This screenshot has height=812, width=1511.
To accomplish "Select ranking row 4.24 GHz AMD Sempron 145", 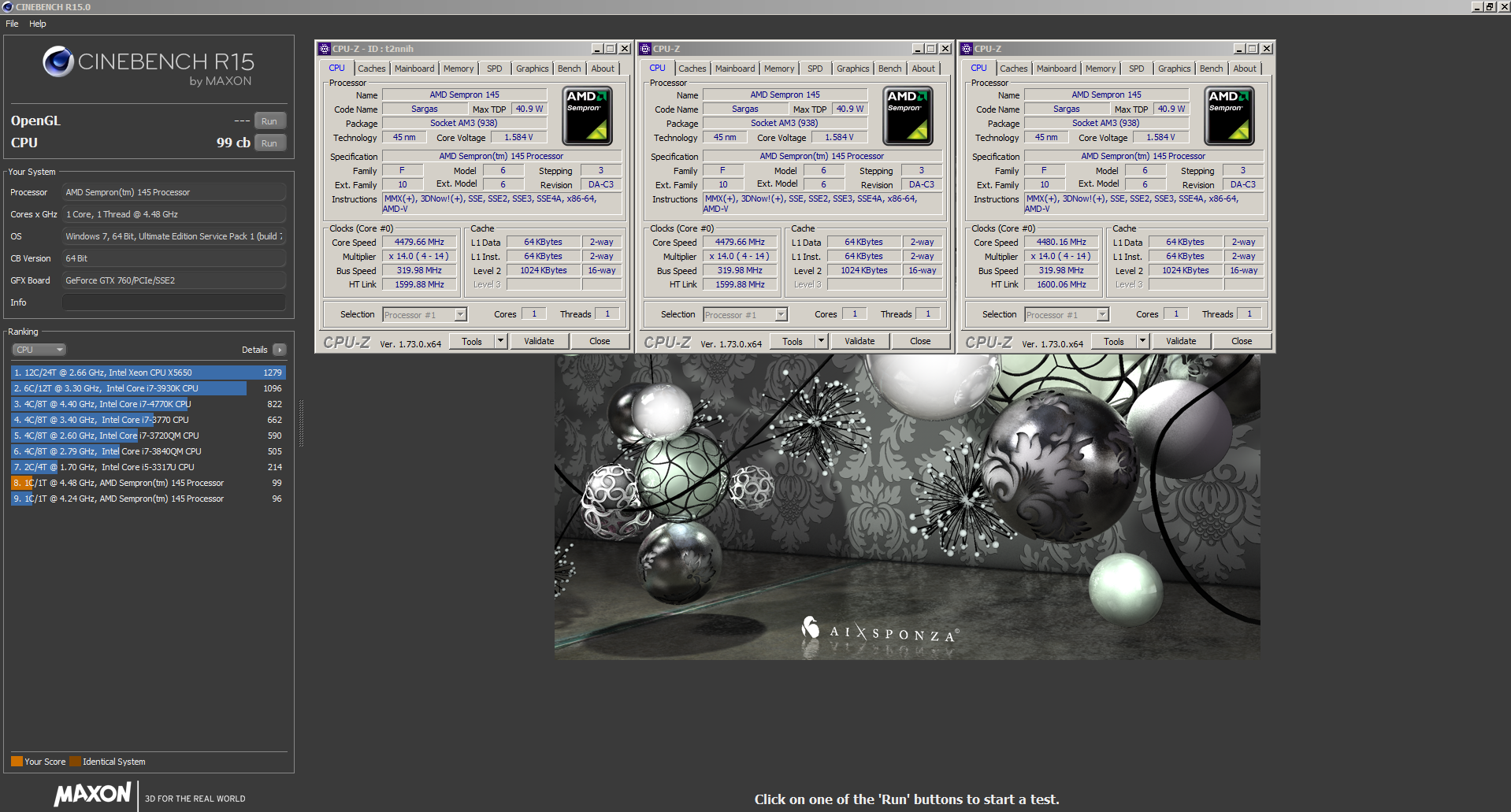I will (x=148, y=499).
